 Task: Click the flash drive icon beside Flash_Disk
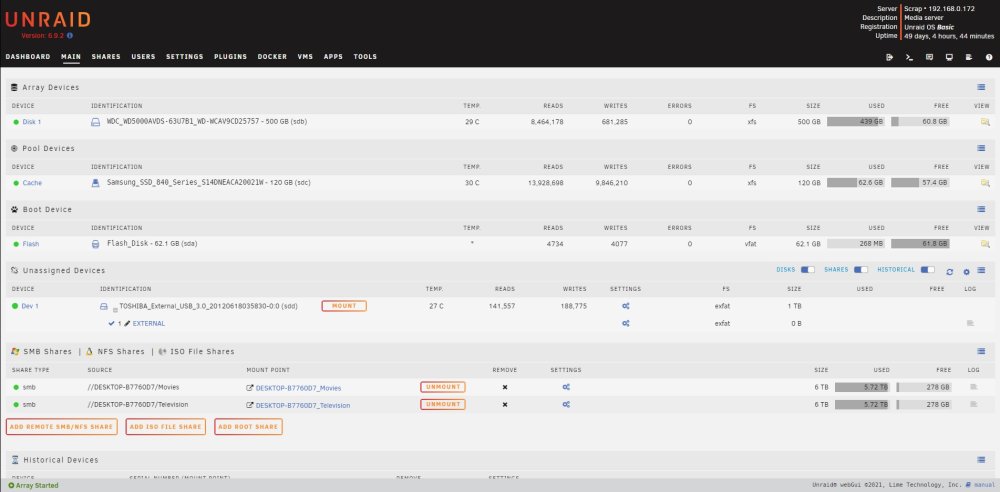coord(96,244)
